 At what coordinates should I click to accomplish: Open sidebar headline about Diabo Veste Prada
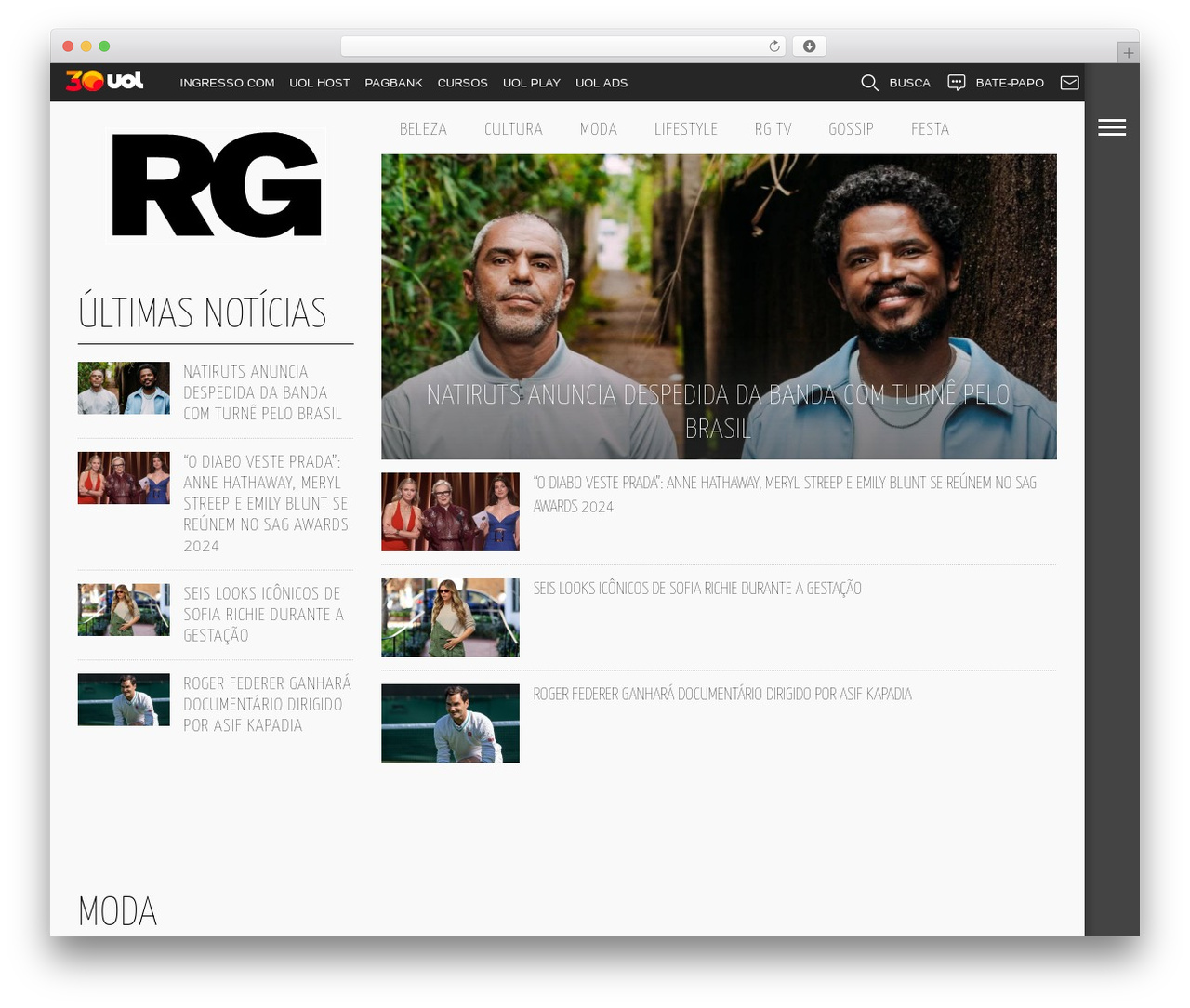click(x=266, y=503)
